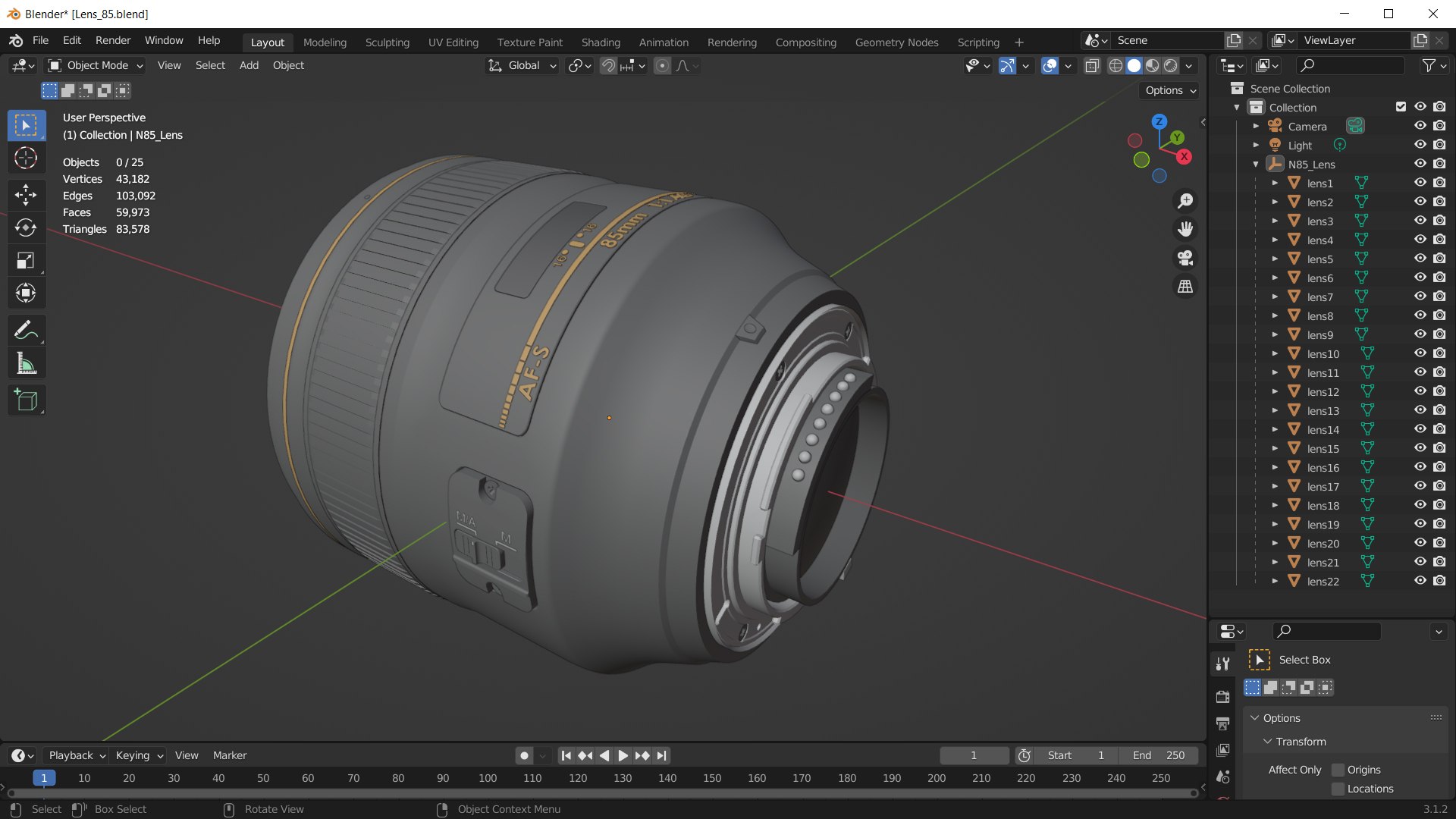Image resolution: width=1456 pixels, height=819 pixels.
Task: Switch perspective/orthographic grid icon
Action: pos(1185,287)
